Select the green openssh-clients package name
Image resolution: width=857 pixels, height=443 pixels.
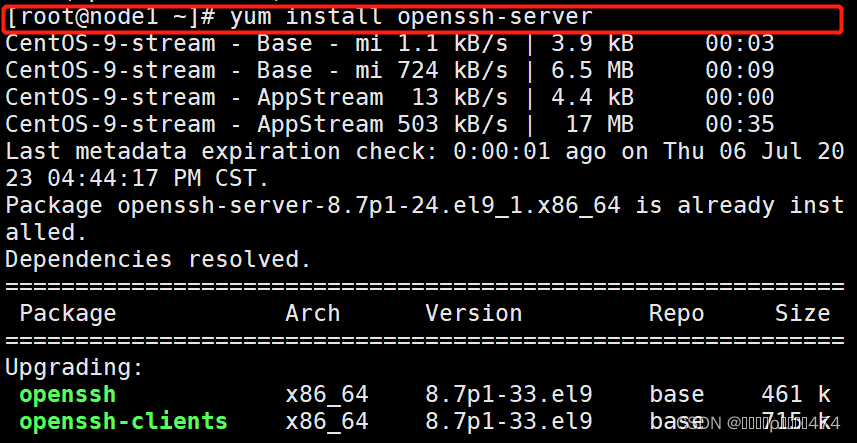coord(124,422)
